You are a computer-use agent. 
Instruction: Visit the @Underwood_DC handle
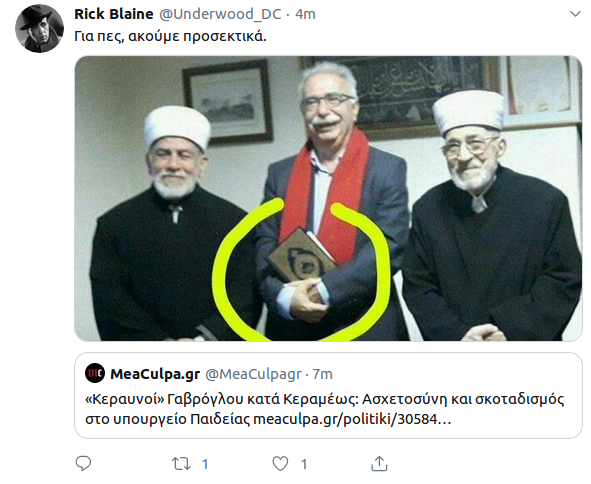(220, 14)
